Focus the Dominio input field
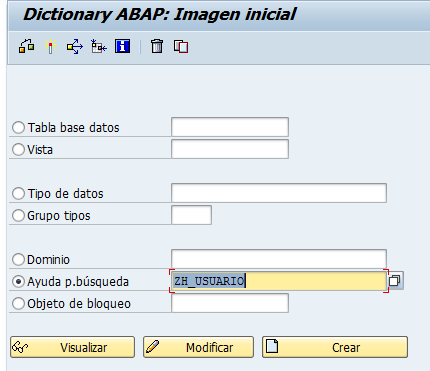430x371 pixels. 279,258
